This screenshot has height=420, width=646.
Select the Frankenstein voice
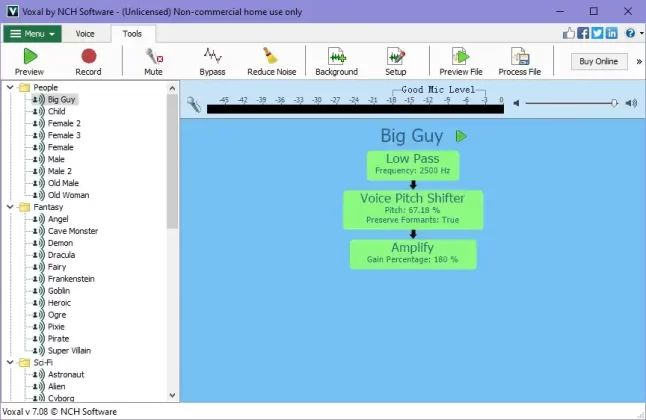[71, 279]
